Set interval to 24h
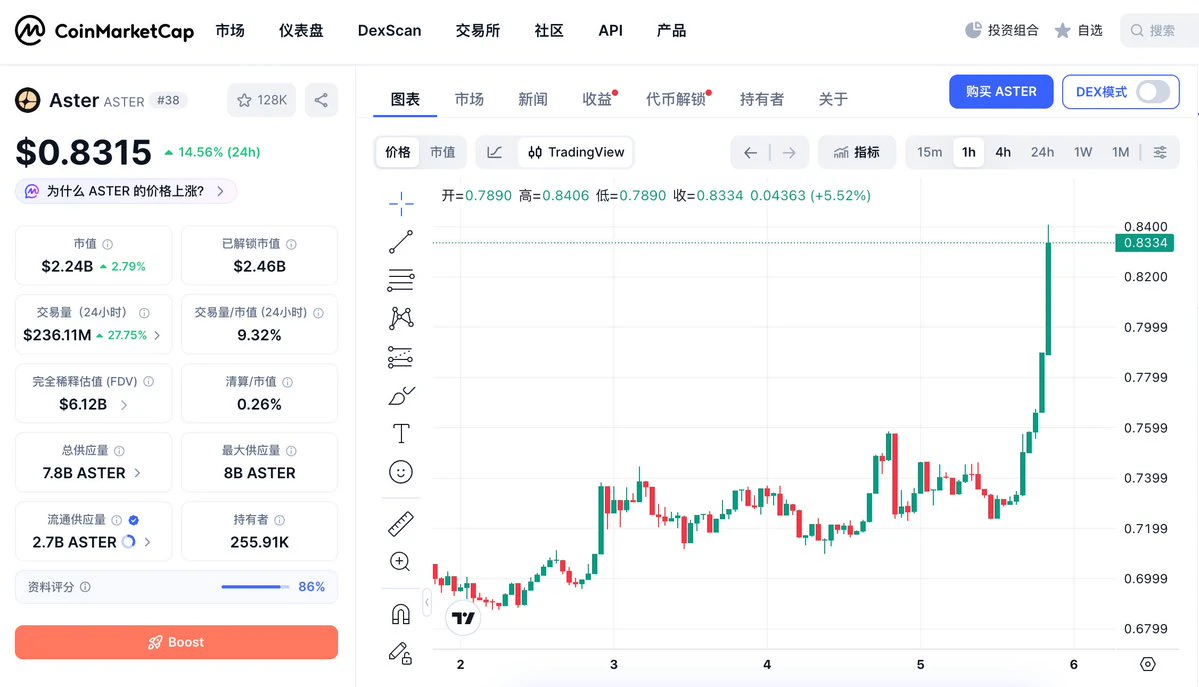 tap(1042, 152)
